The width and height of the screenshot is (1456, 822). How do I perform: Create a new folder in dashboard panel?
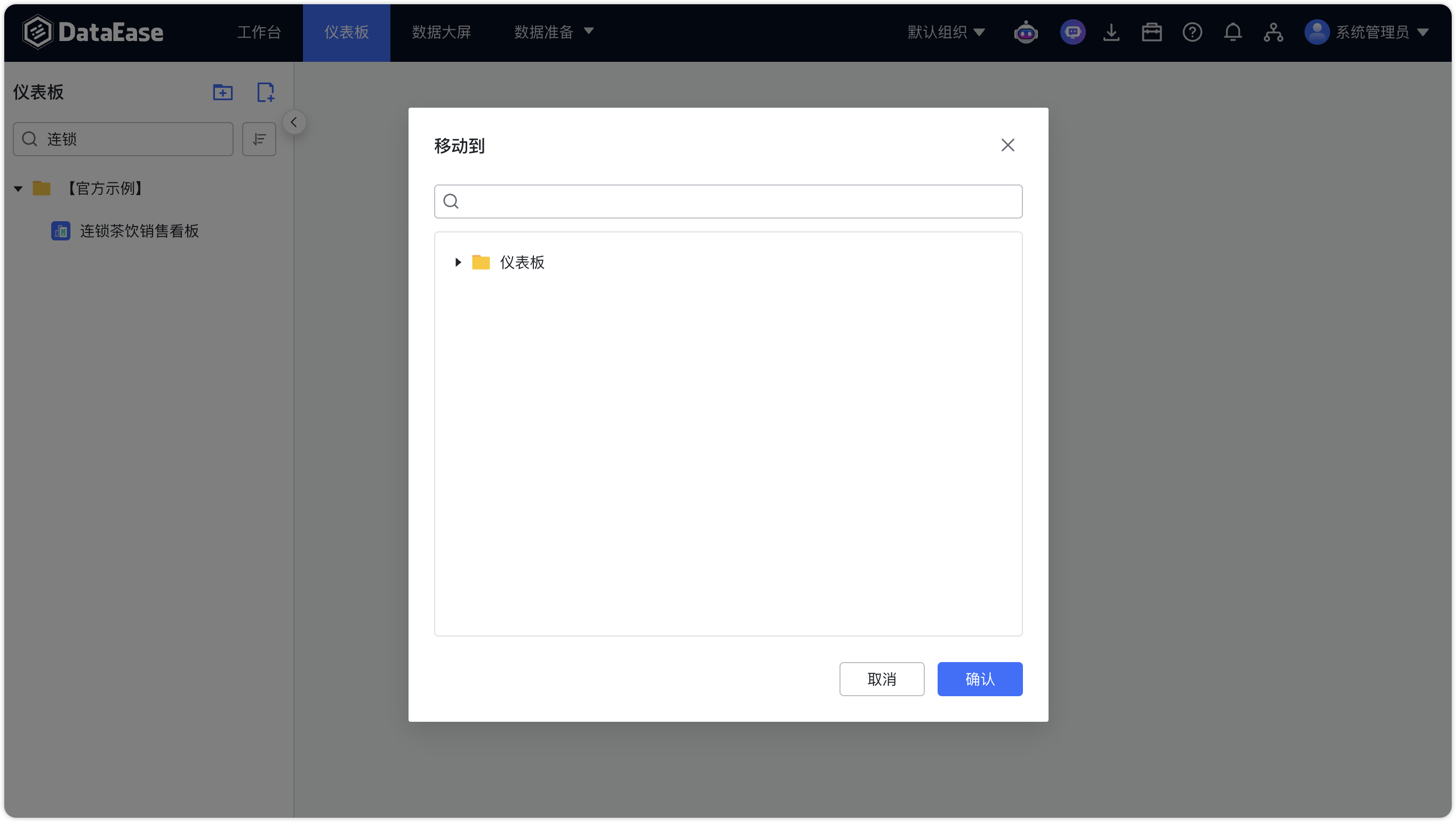(x=223, y=92)
